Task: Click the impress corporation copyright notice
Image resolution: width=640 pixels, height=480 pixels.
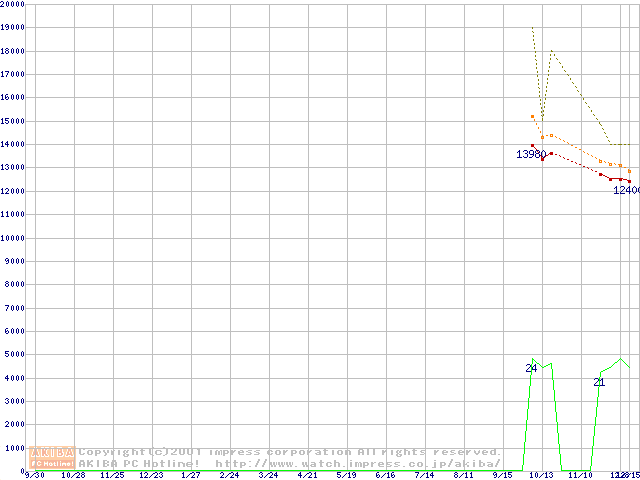Action: [x=290, y=452]
